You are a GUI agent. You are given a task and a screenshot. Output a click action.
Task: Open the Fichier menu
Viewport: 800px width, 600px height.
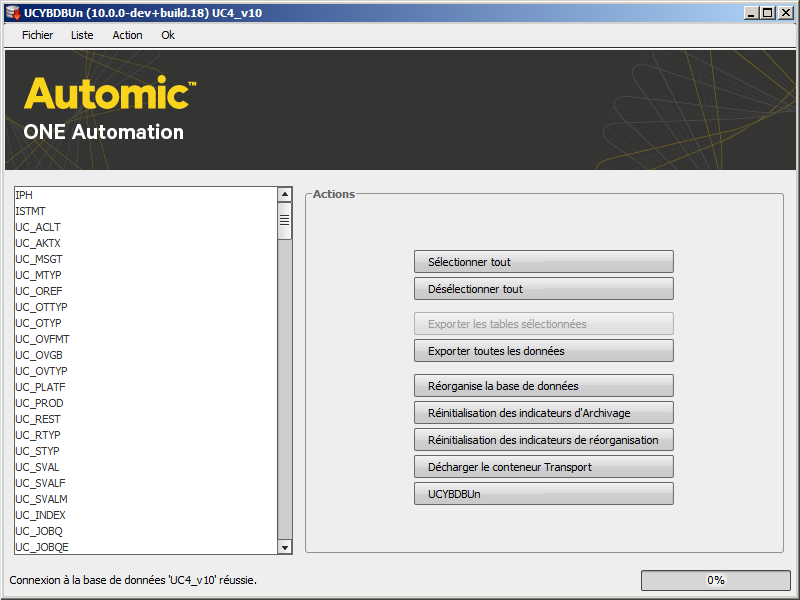tap(37, 35)
